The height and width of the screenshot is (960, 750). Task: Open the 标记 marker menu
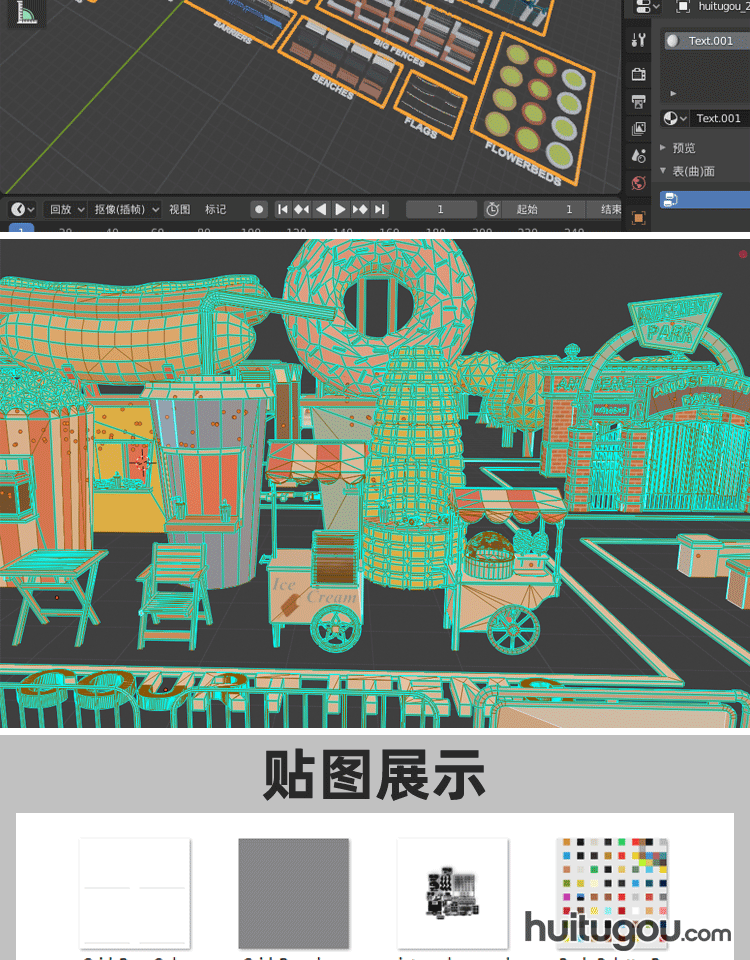coord(215,209)
